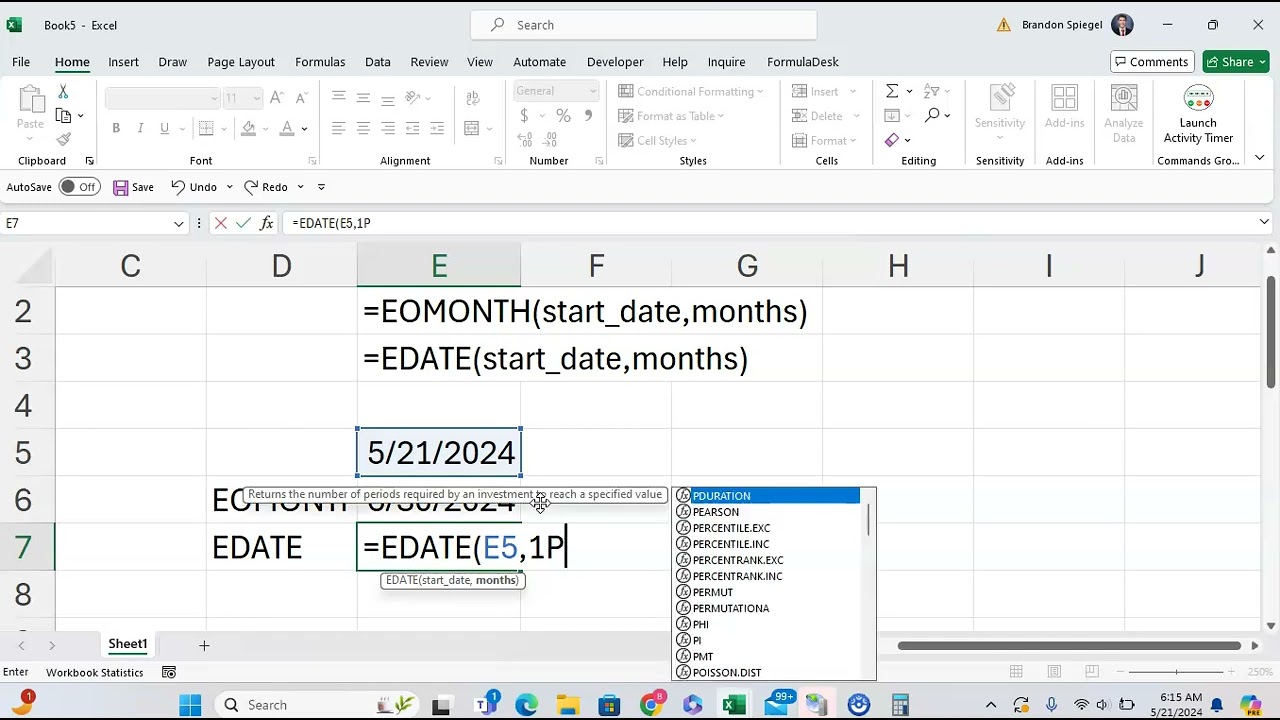Viewport: 1280px width, 720px height.
Task: Open the Comments button
Action: click(1152, 62)
